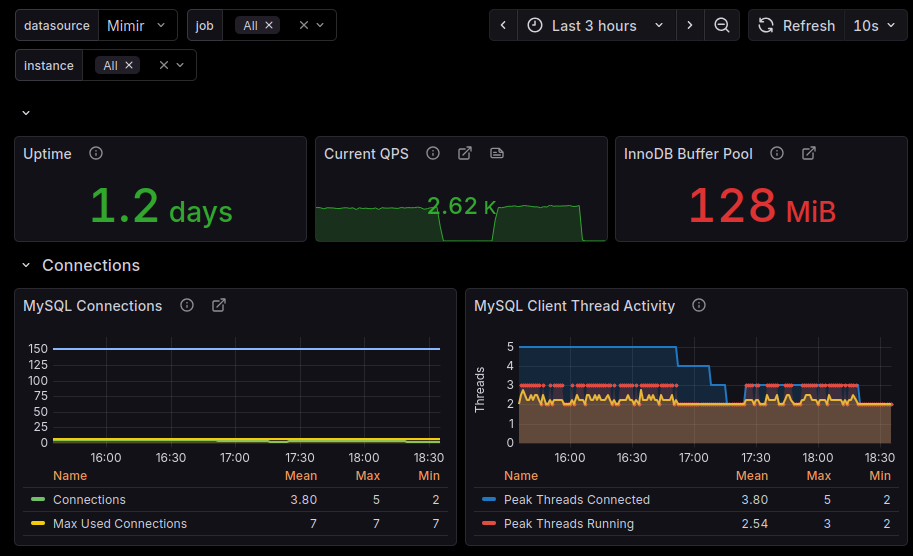Shift time range forward

[x=690, y=25]
